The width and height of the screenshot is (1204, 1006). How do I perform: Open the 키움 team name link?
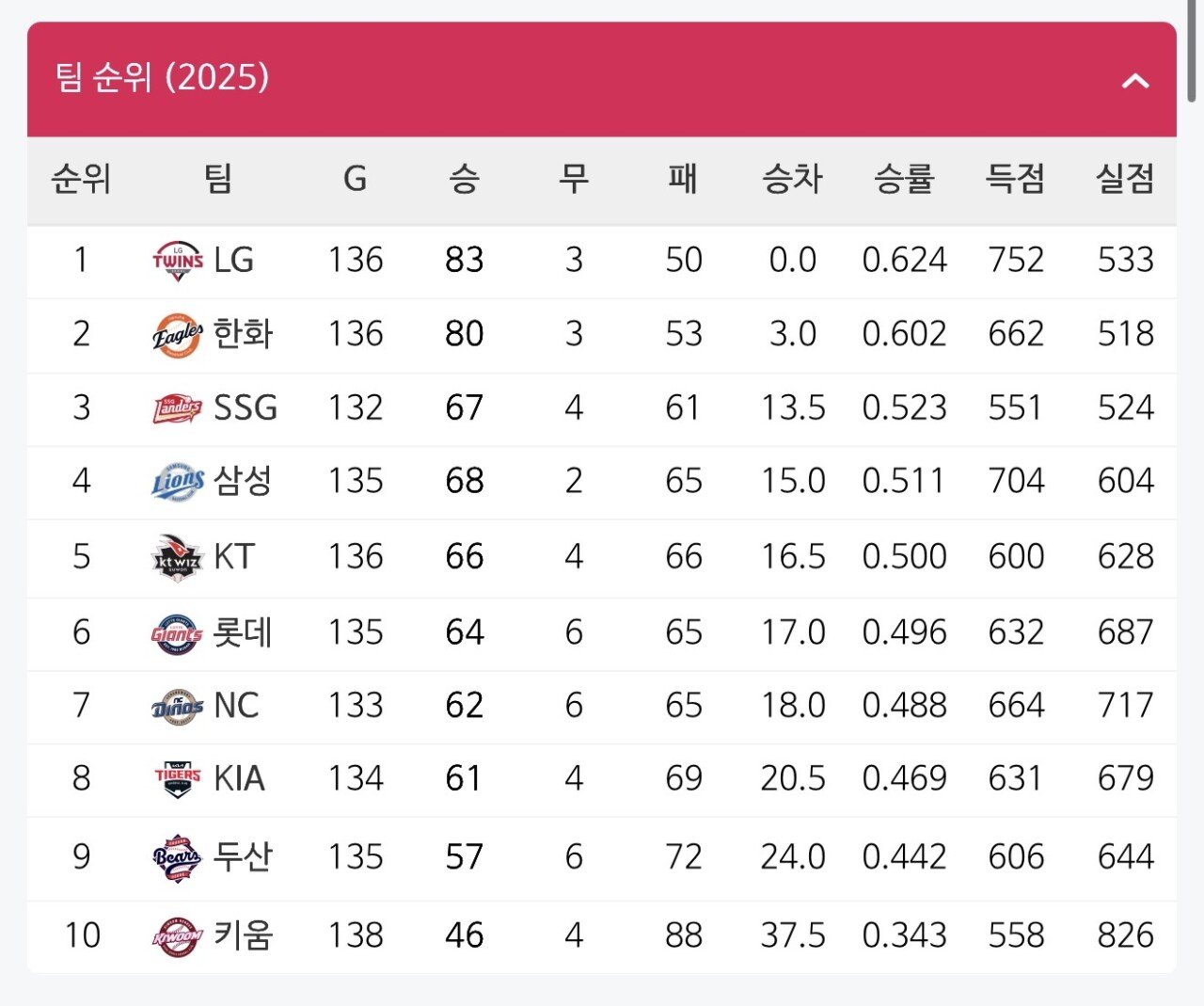pyautogui.click(x=243, y=935)
